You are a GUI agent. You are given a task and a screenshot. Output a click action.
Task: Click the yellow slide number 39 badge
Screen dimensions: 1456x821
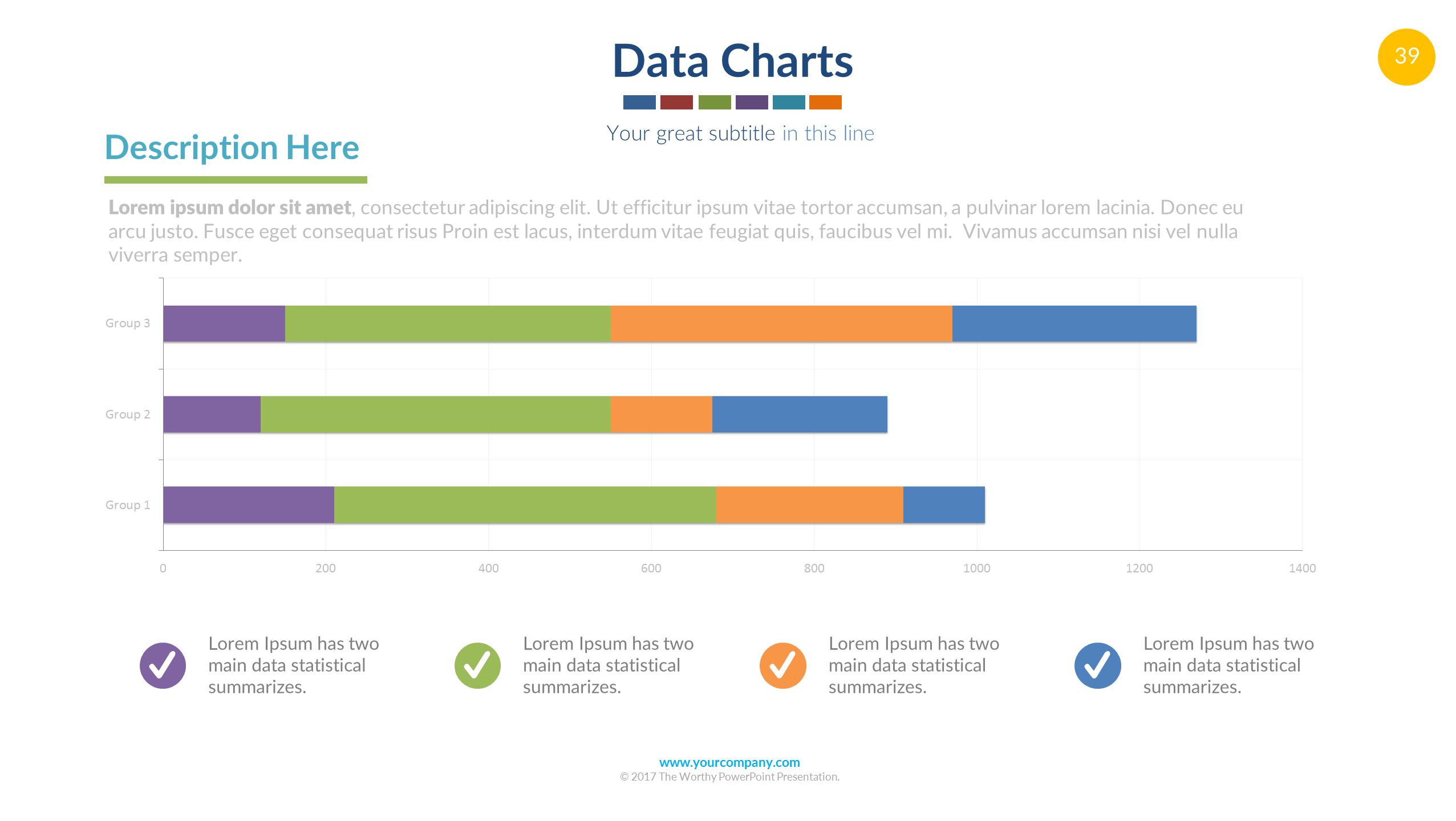point(1406,56)
